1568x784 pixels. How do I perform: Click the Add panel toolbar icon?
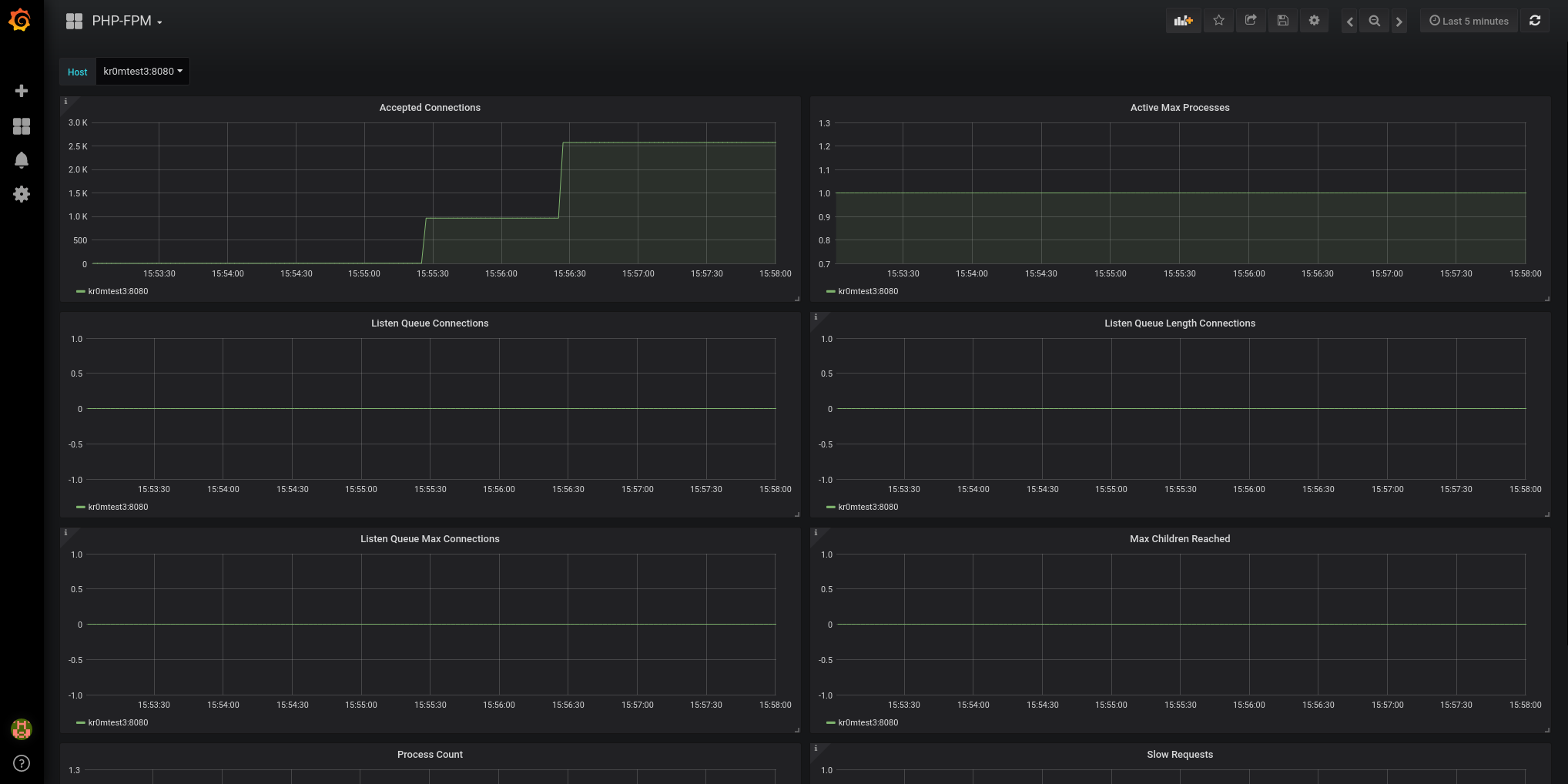[x=1183, y=21]
